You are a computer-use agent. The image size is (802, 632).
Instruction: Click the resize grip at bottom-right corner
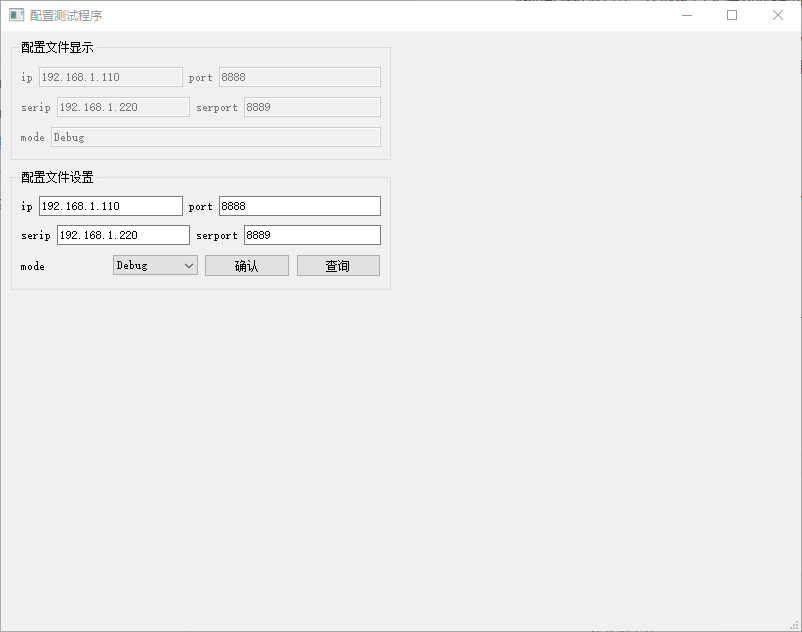[x=795, y=625]
